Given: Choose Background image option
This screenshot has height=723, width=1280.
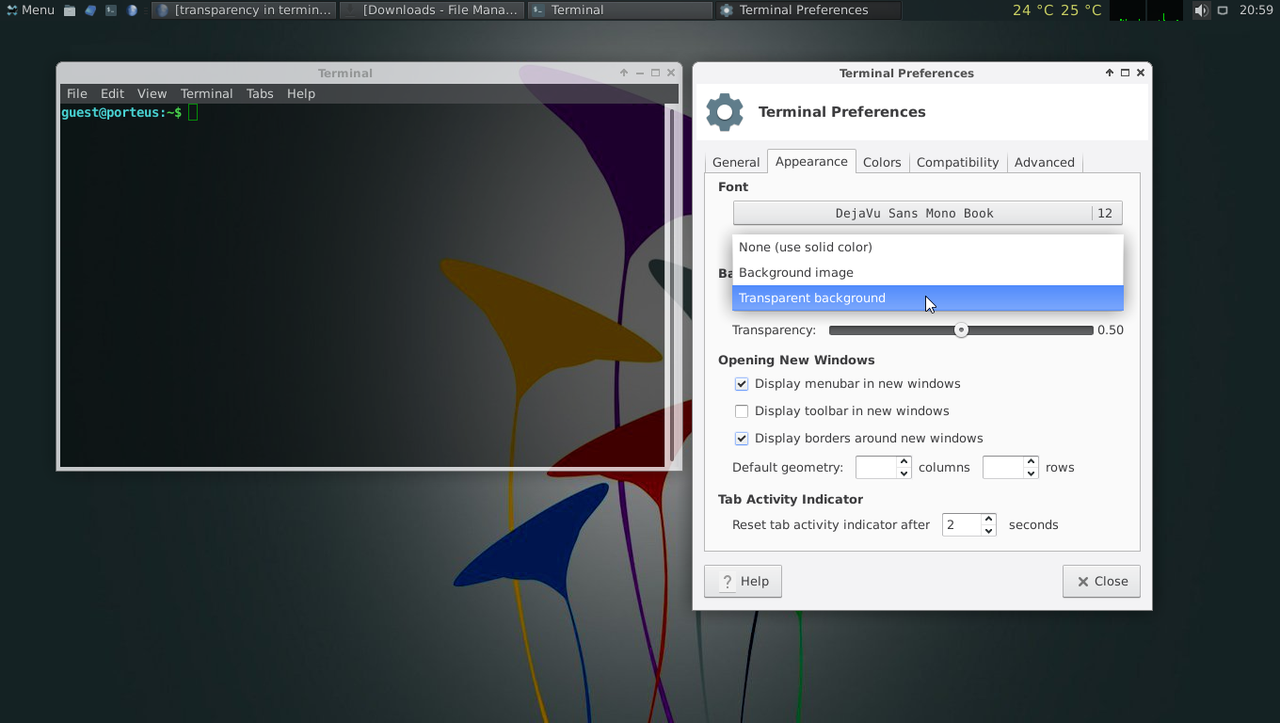Looking at the screenshot, I should click(x=928, y=272).
